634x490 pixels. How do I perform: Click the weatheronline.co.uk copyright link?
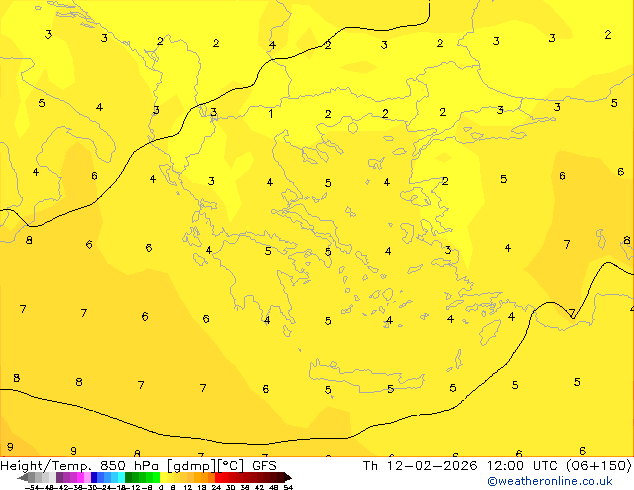[550, 481]
